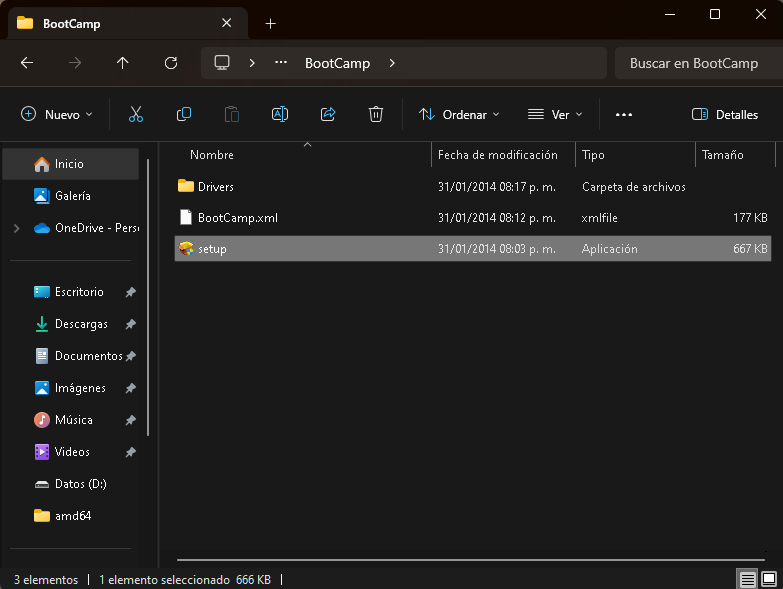Open the Ver view dropdown

click(555, 114)
